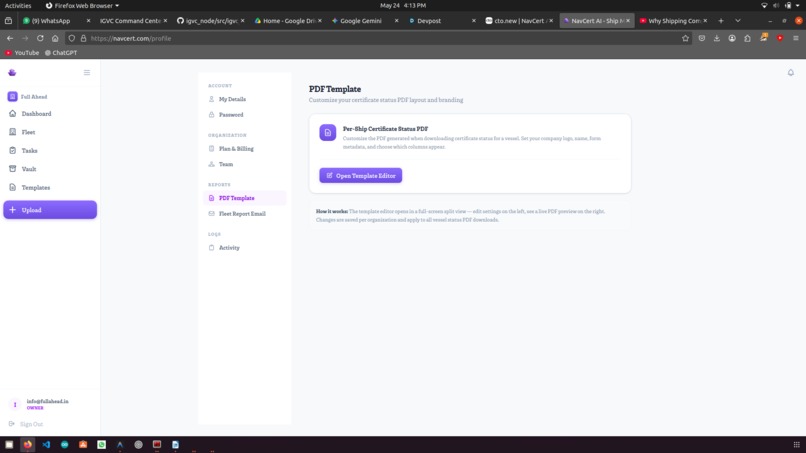Open Fleet Report Email settings
The height and width of the screenshot is (453, 806).
244,213
